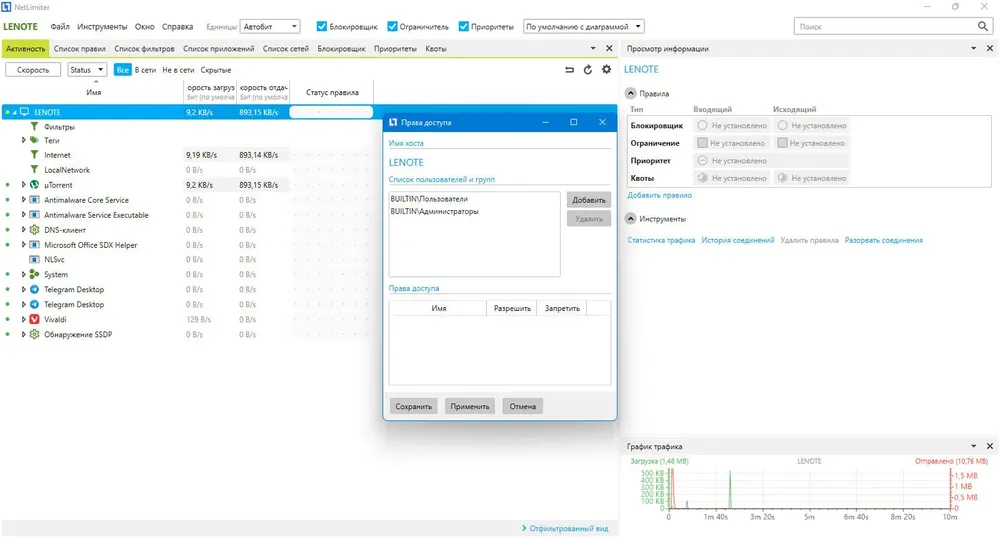Click the Сохранить button
This screenshot has height=538, width=1000.
[x=413, y=406]
